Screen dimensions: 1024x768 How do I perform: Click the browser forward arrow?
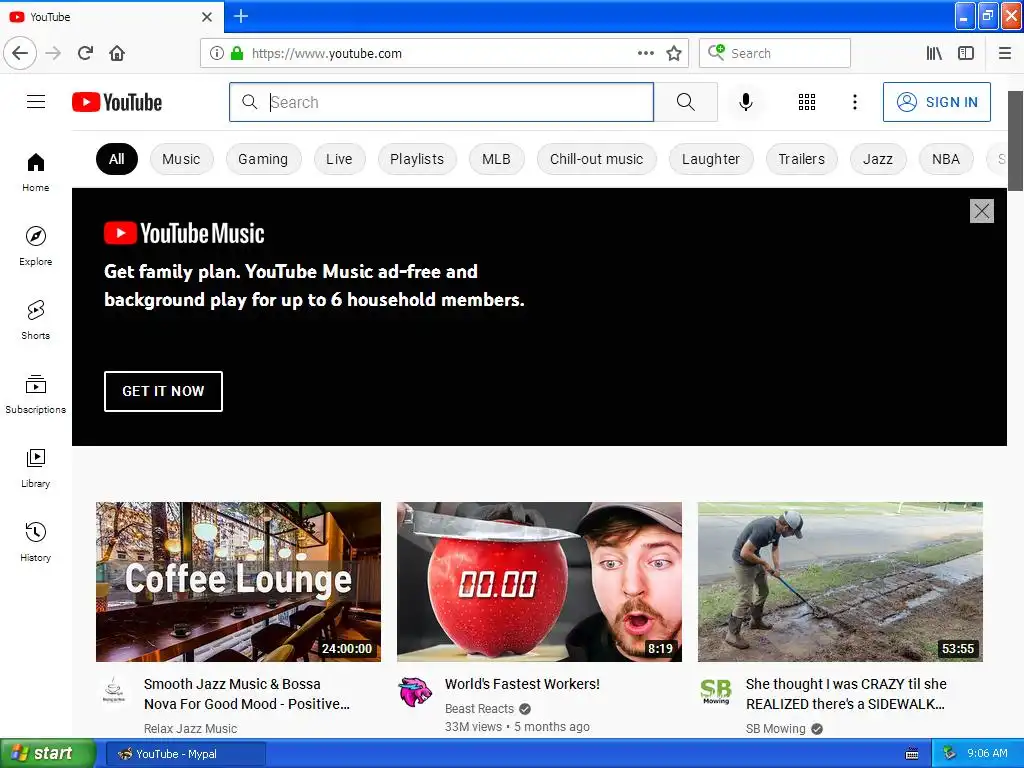point(54,53)
